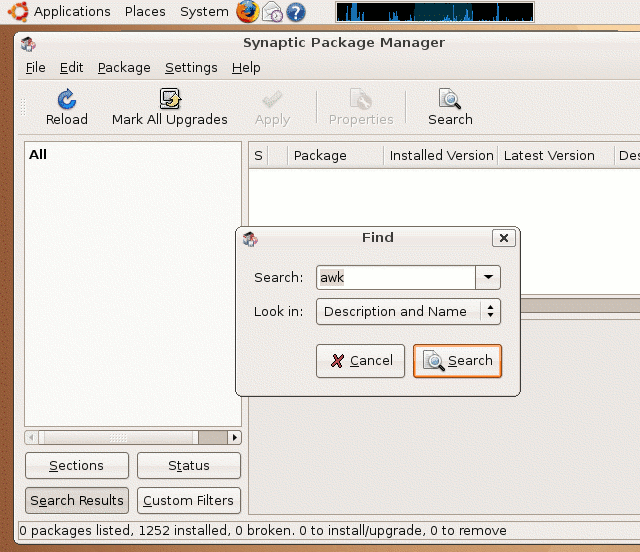Click the search text field with awk

[x=396, y=278]
